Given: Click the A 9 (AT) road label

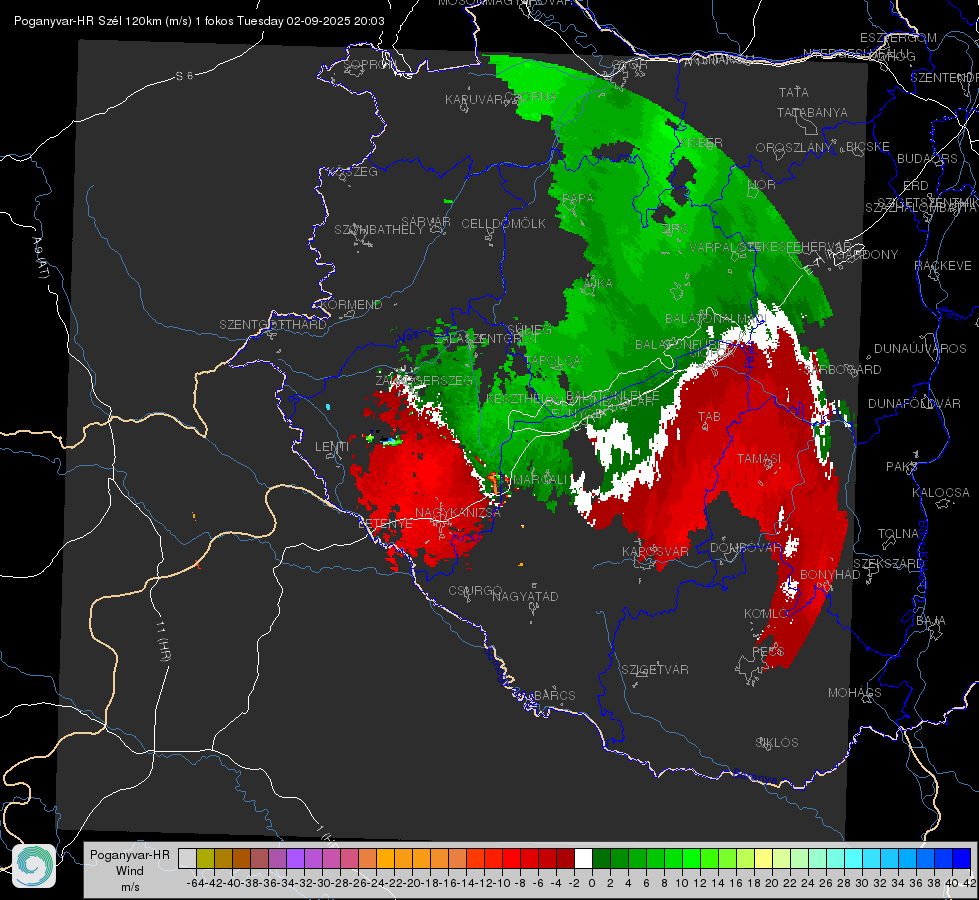Looking at the screenshot, I should pos(40,257).
